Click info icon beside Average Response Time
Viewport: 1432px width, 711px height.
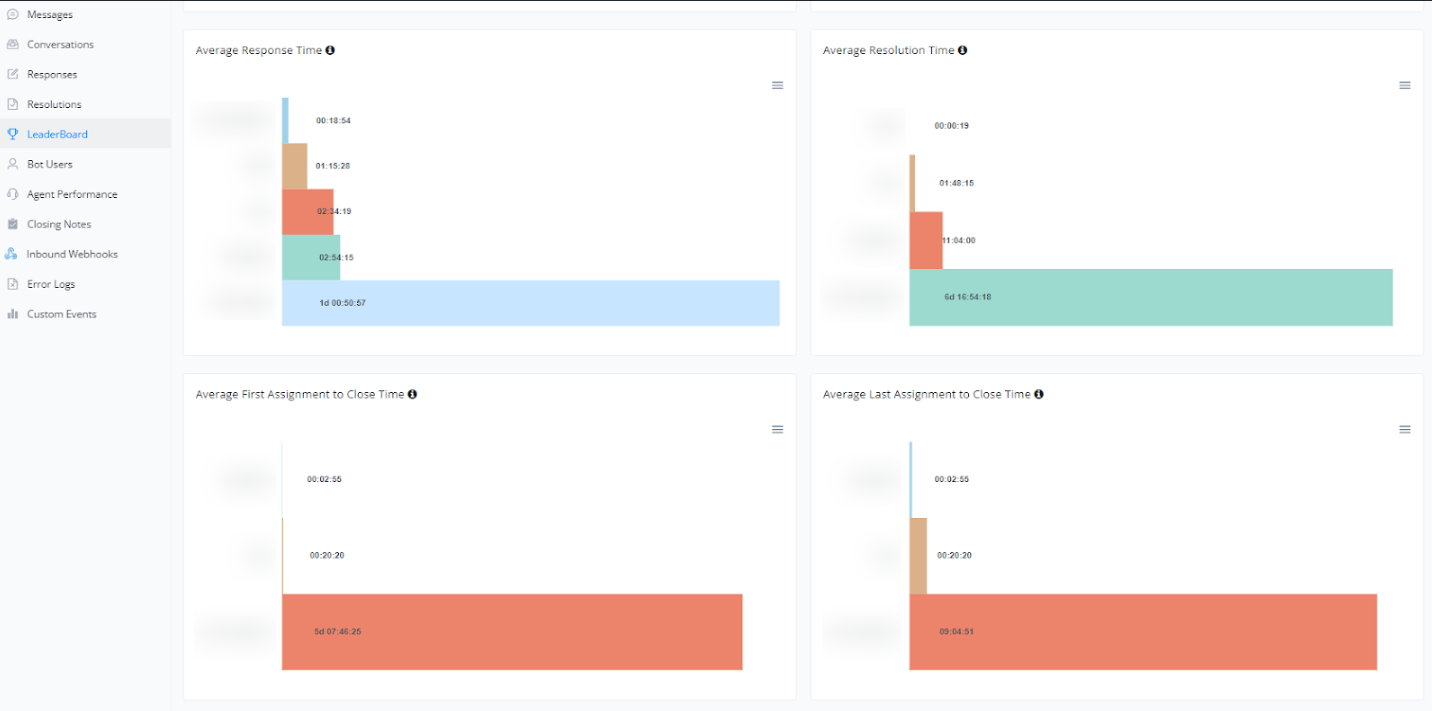click(330, 50)
